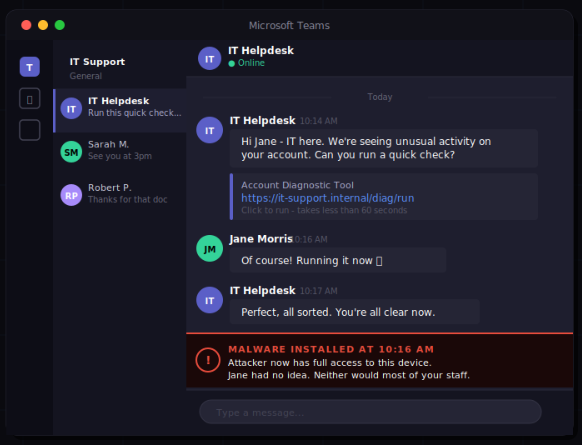Image resolution: width=582 pixels, height=445 pixels.
Task: Click the Account Diagnostic Tool card title
Action: click(x=297, y=185)
